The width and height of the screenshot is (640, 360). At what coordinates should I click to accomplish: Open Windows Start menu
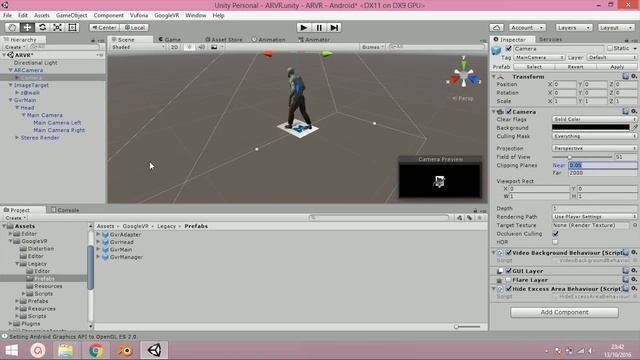click(x=11, y=350)
